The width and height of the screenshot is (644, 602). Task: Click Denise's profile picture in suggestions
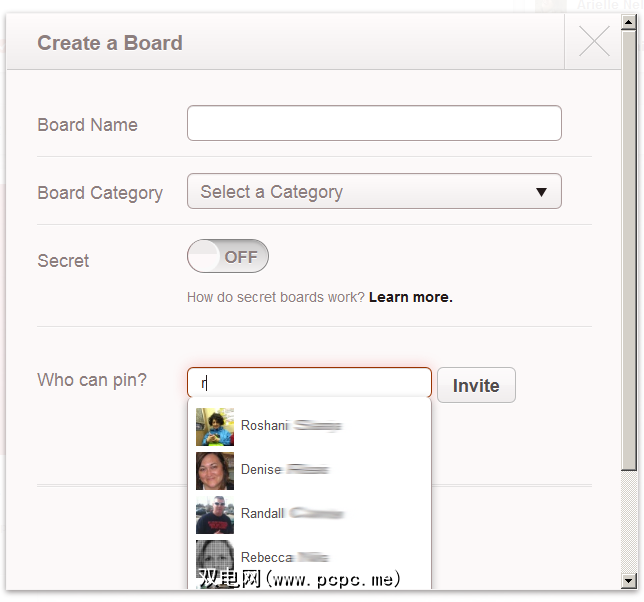click(215, 470)
